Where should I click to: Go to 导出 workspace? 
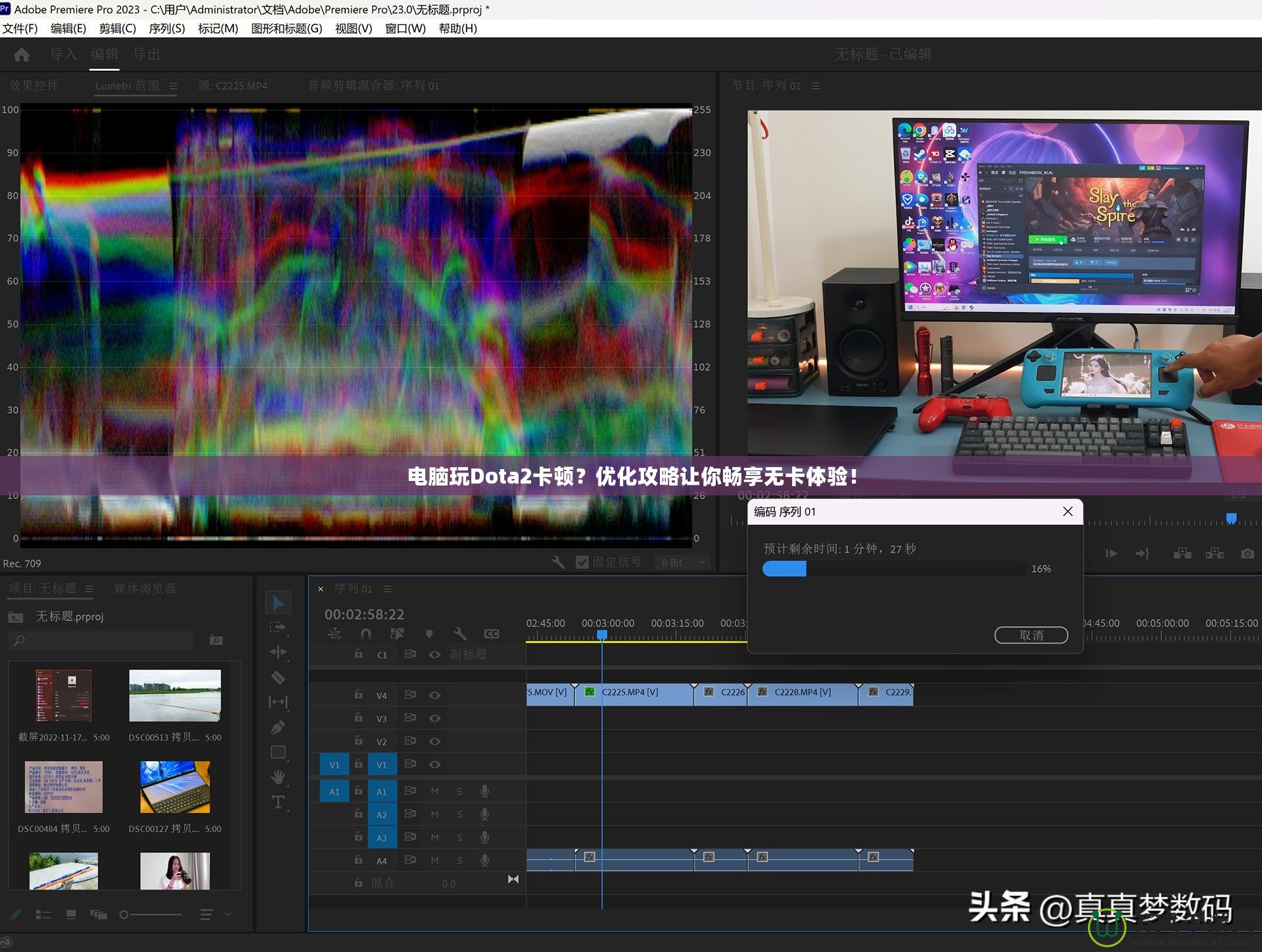147,55
